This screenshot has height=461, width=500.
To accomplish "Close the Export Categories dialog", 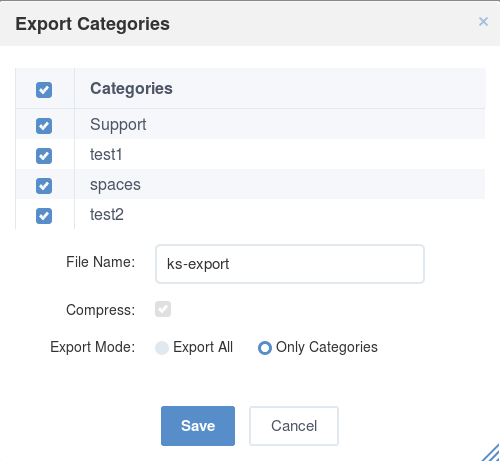I will pos(483,22).
